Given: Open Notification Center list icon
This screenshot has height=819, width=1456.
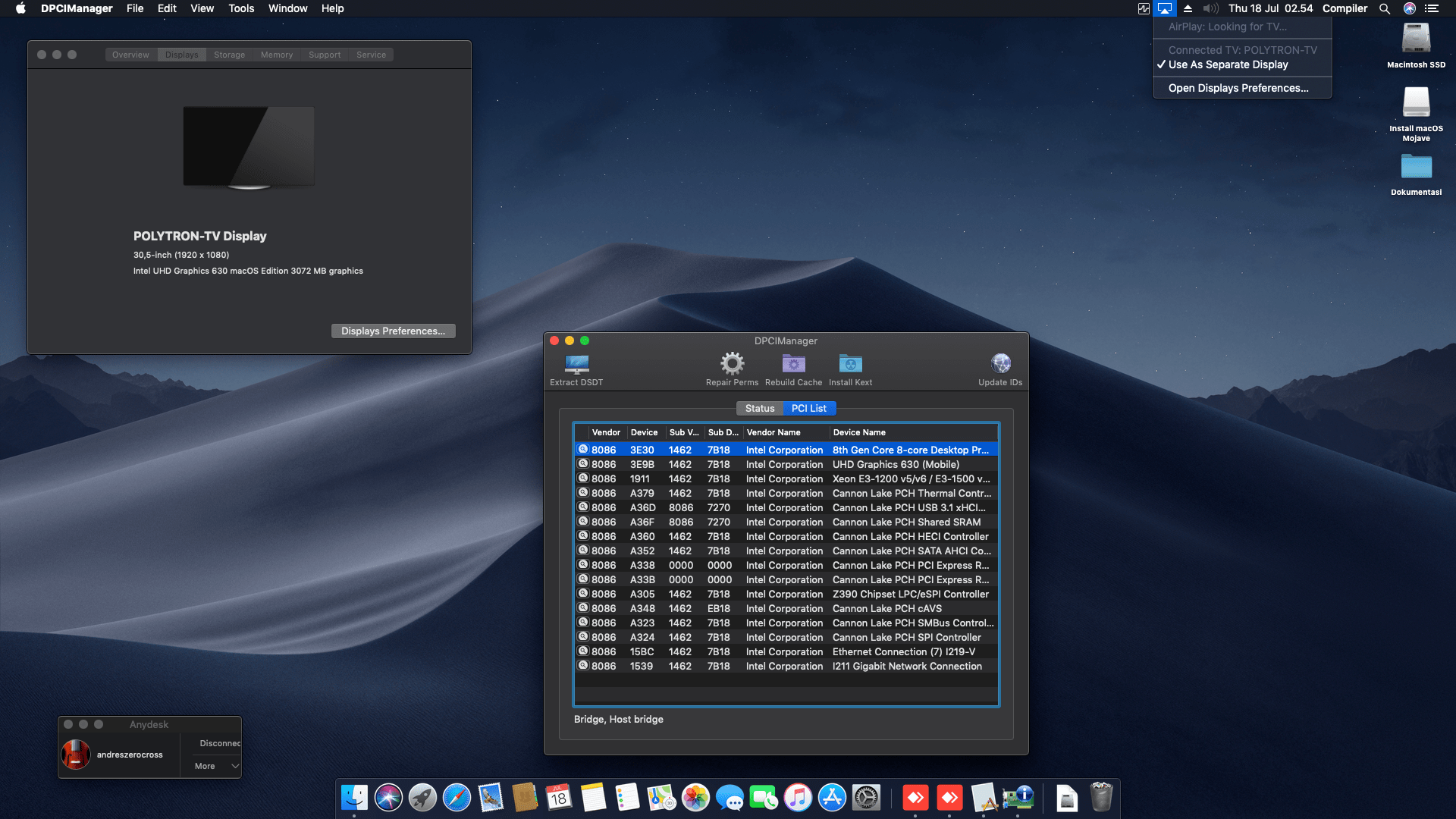Looking at the screenshot, I should tap(1431, 8).
